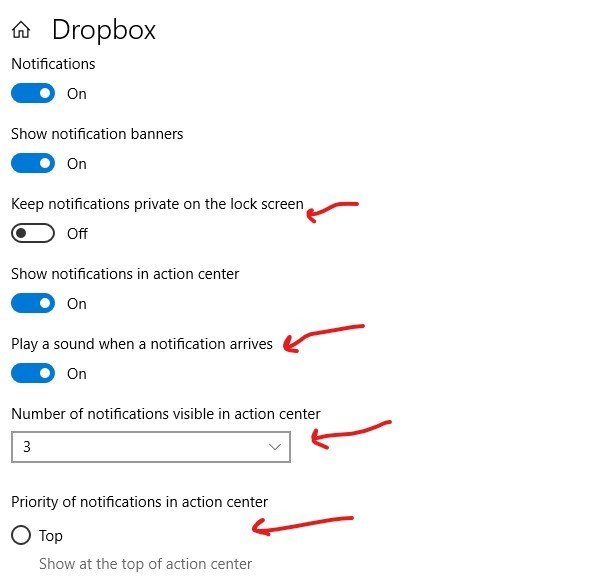This screenshot has width=602, height=578.
Task: Click 'Play a sound when a notification arrives' label
Action: (142, 344)
